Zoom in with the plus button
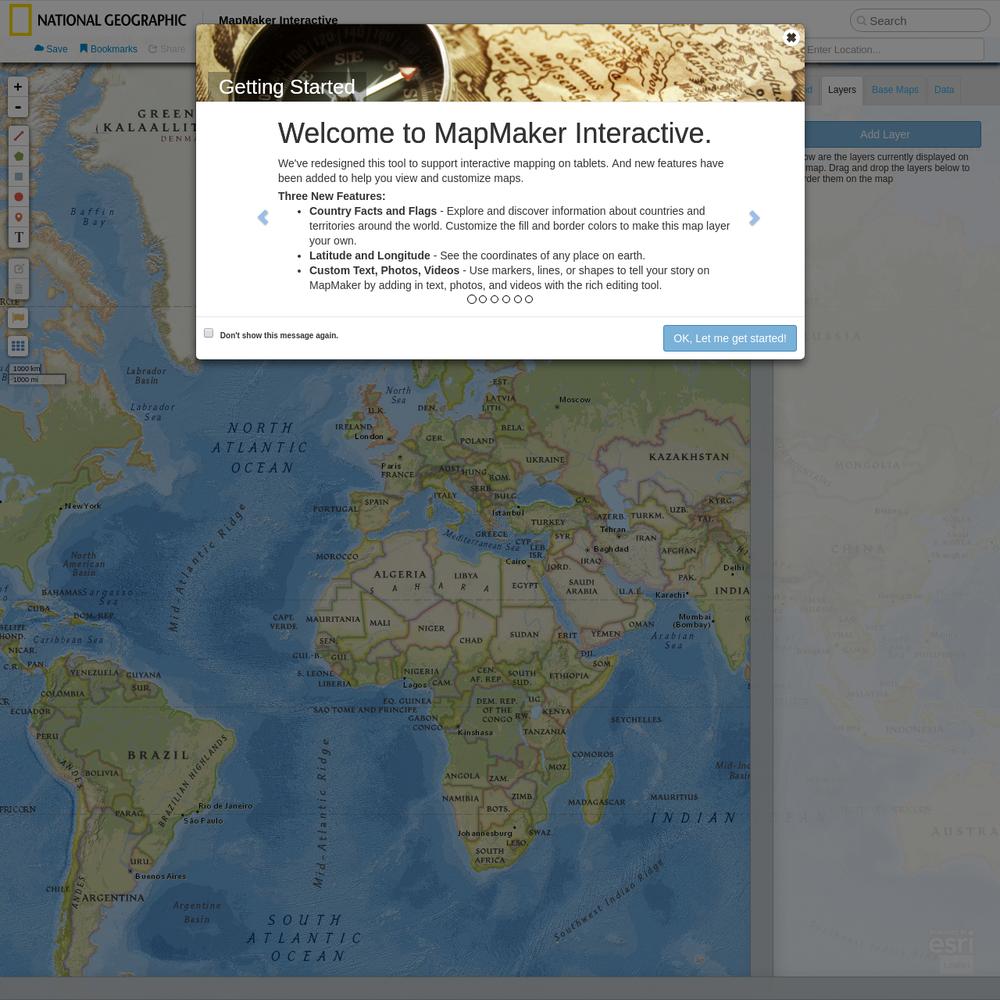This screenshot has height=1000, width=1000. coord(18,87)
